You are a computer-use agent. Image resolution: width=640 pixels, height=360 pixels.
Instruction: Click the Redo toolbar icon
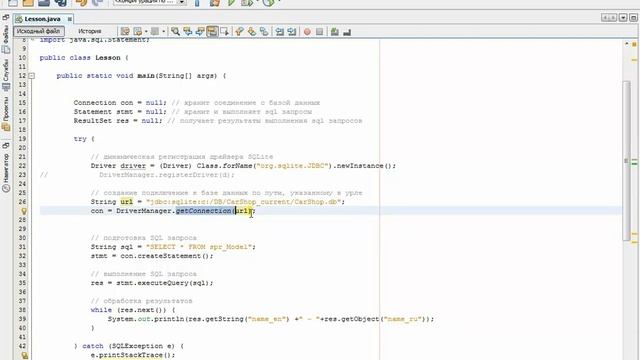97,2
